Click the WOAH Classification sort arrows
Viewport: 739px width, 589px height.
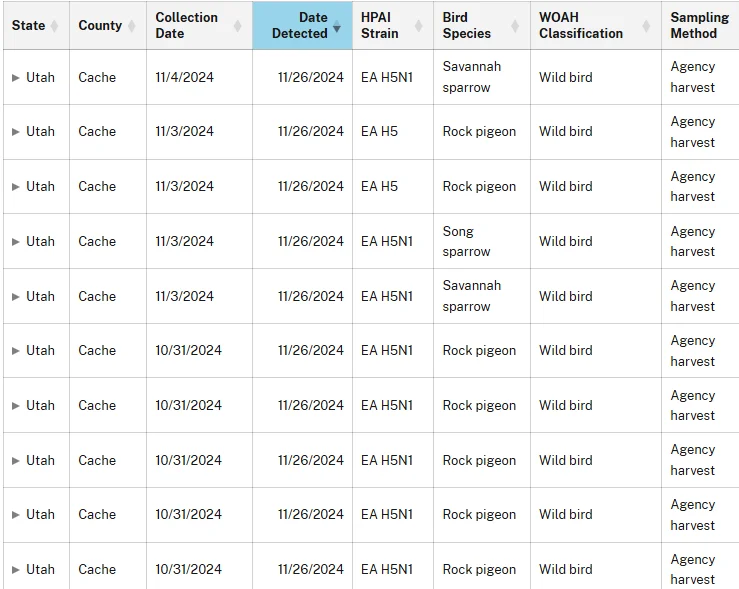pyautogui.click(x=647, y=25)
